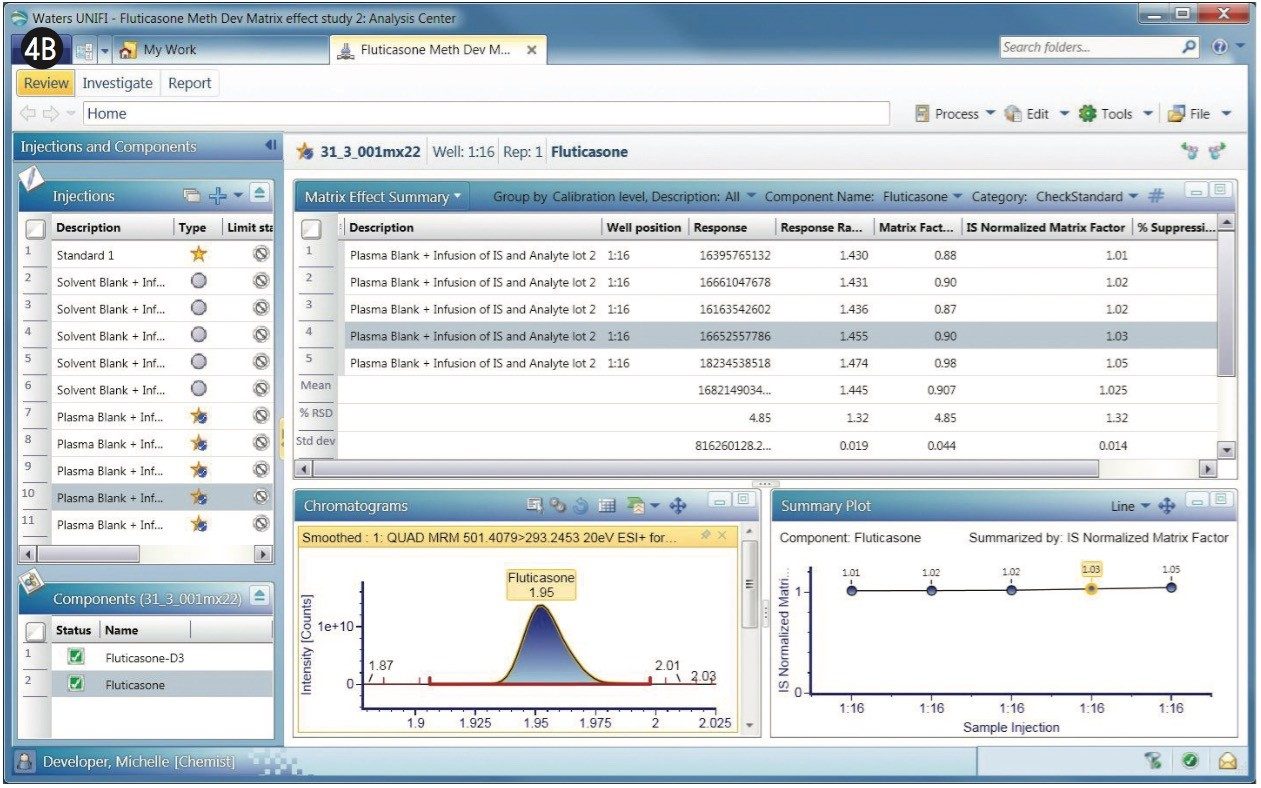Sort by the Well position column header
This screenshot has width=1261, height=788.
click(645, 228)
